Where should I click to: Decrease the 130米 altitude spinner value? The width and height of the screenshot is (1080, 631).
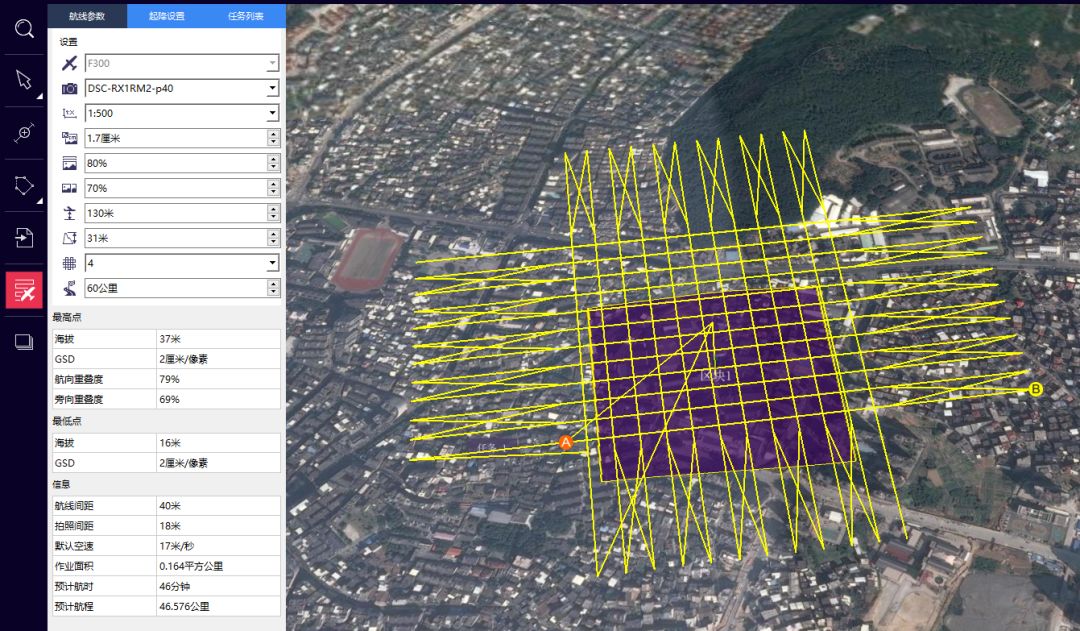pyautogui.click(x=273, y=217)
